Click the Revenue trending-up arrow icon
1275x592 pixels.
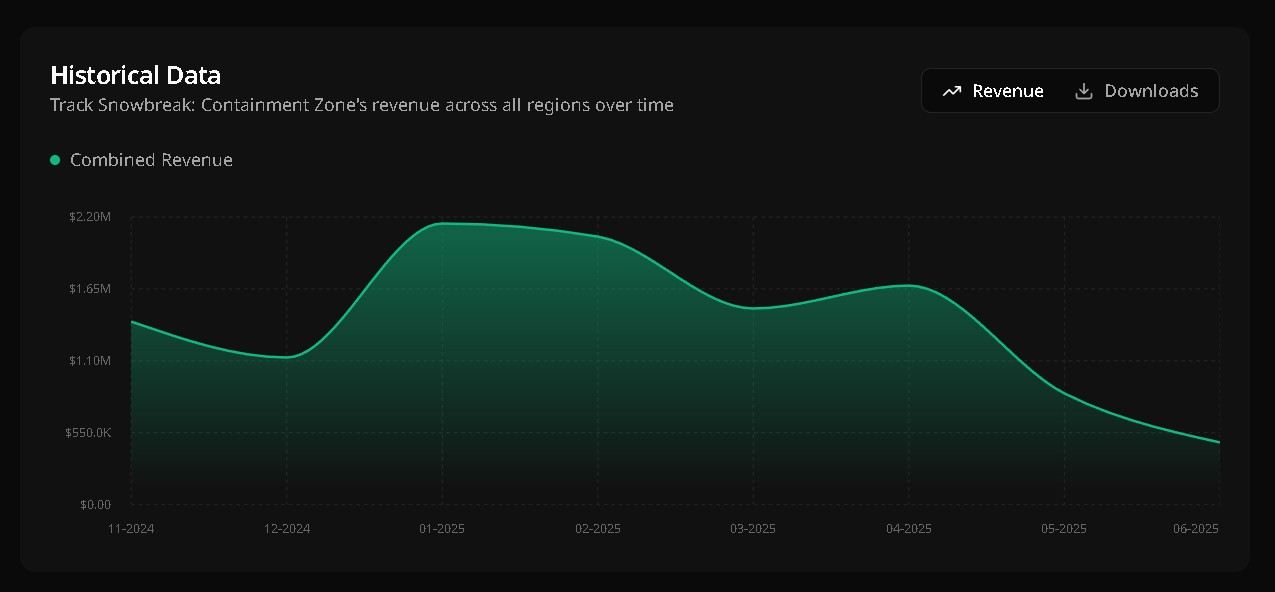pos(952,91)
